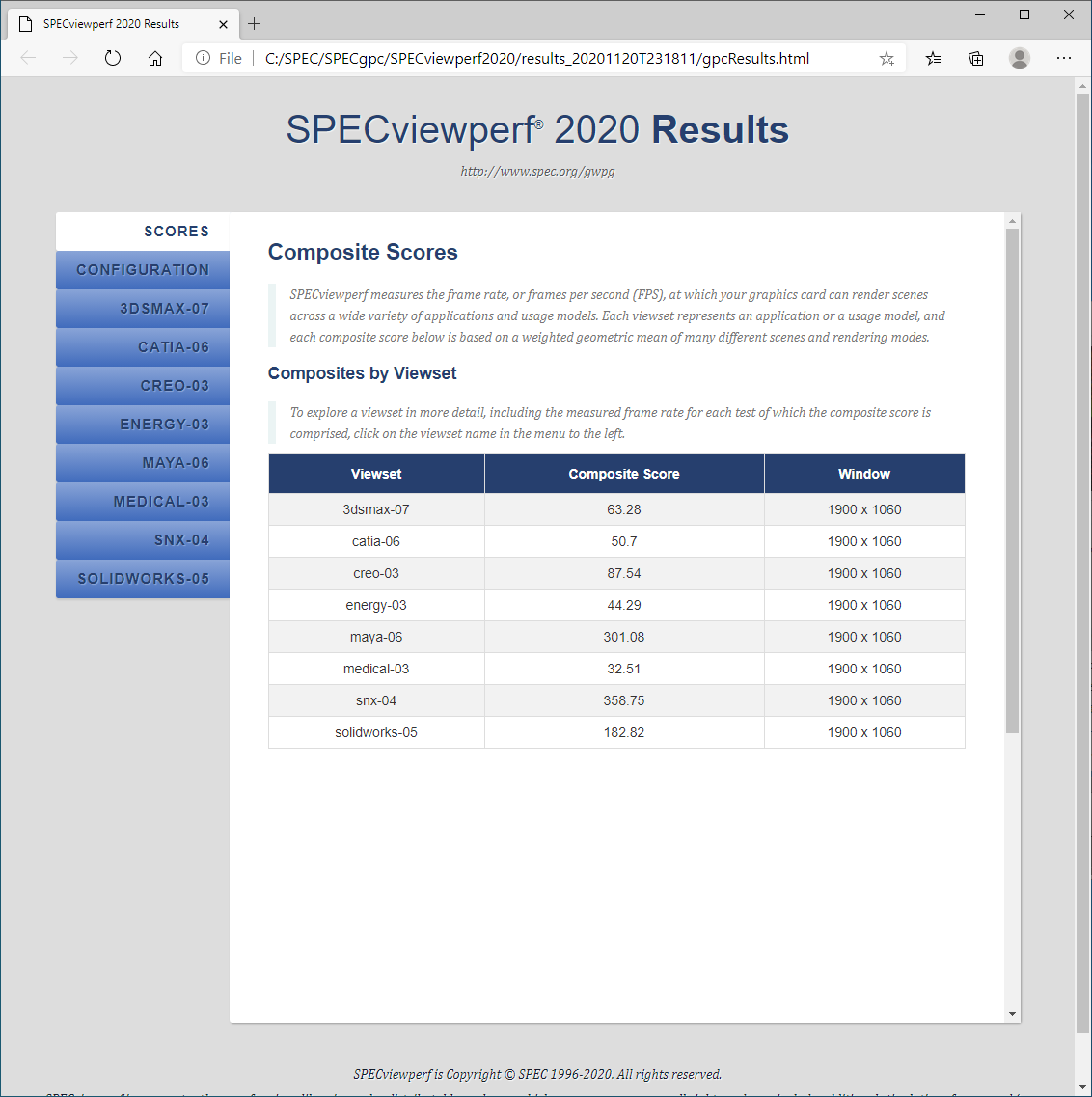Open the CATIA-06 viewset page
The image size is (1092, 1097).
143,347
